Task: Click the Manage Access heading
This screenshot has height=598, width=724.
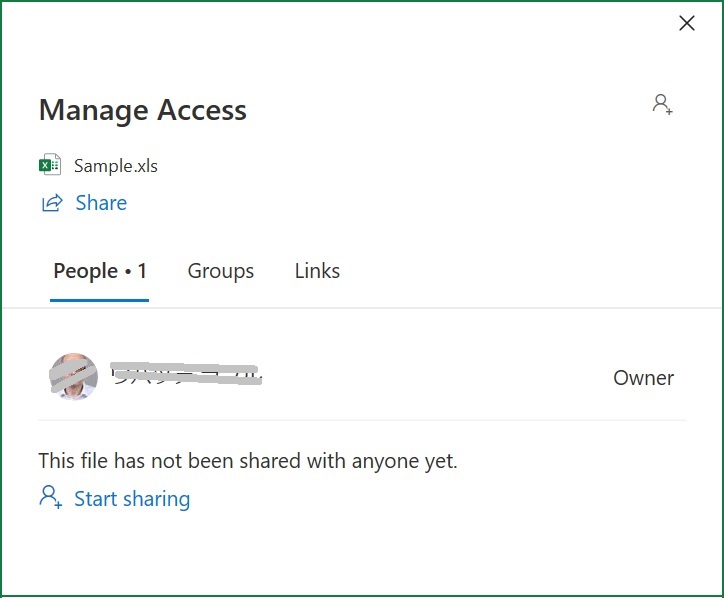Action: click(143, 110)
